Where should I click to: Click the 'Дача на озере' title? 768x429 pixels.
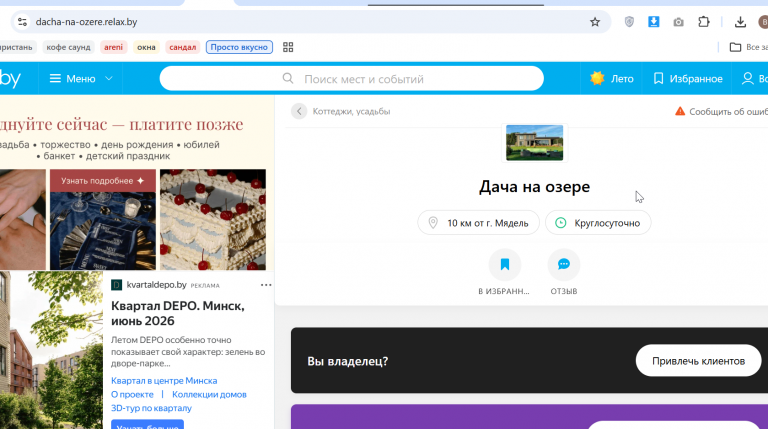point(534,187)
